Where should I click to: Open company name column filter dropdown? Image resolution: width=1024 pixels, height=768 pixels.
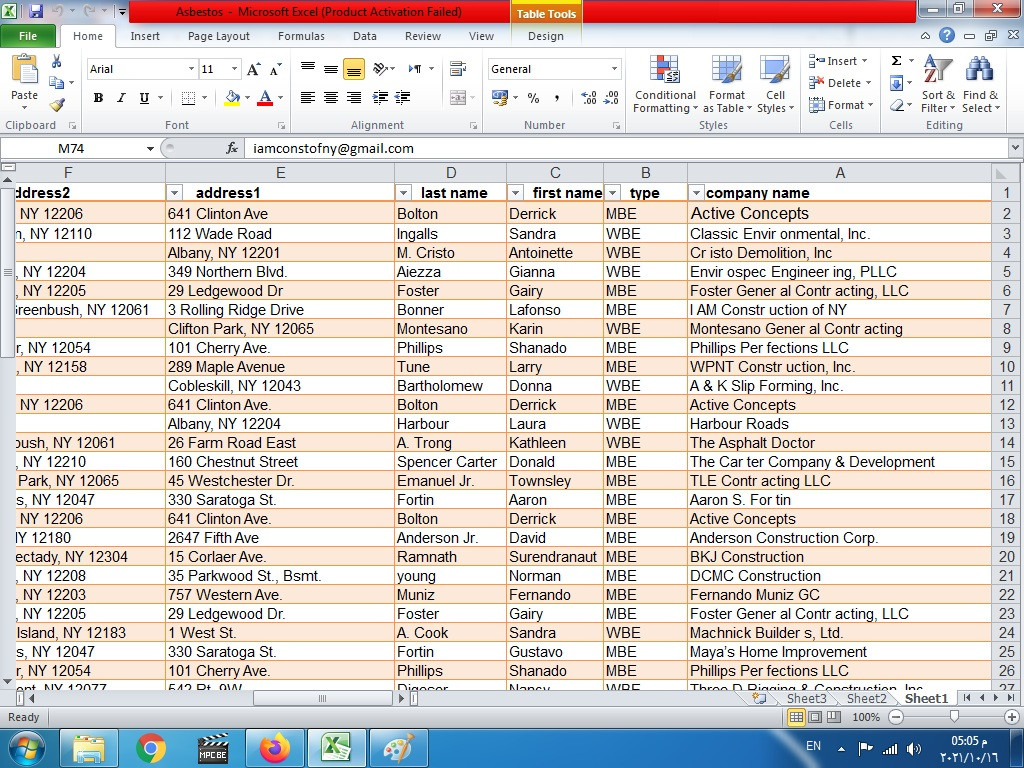click(x=696, y=193)
